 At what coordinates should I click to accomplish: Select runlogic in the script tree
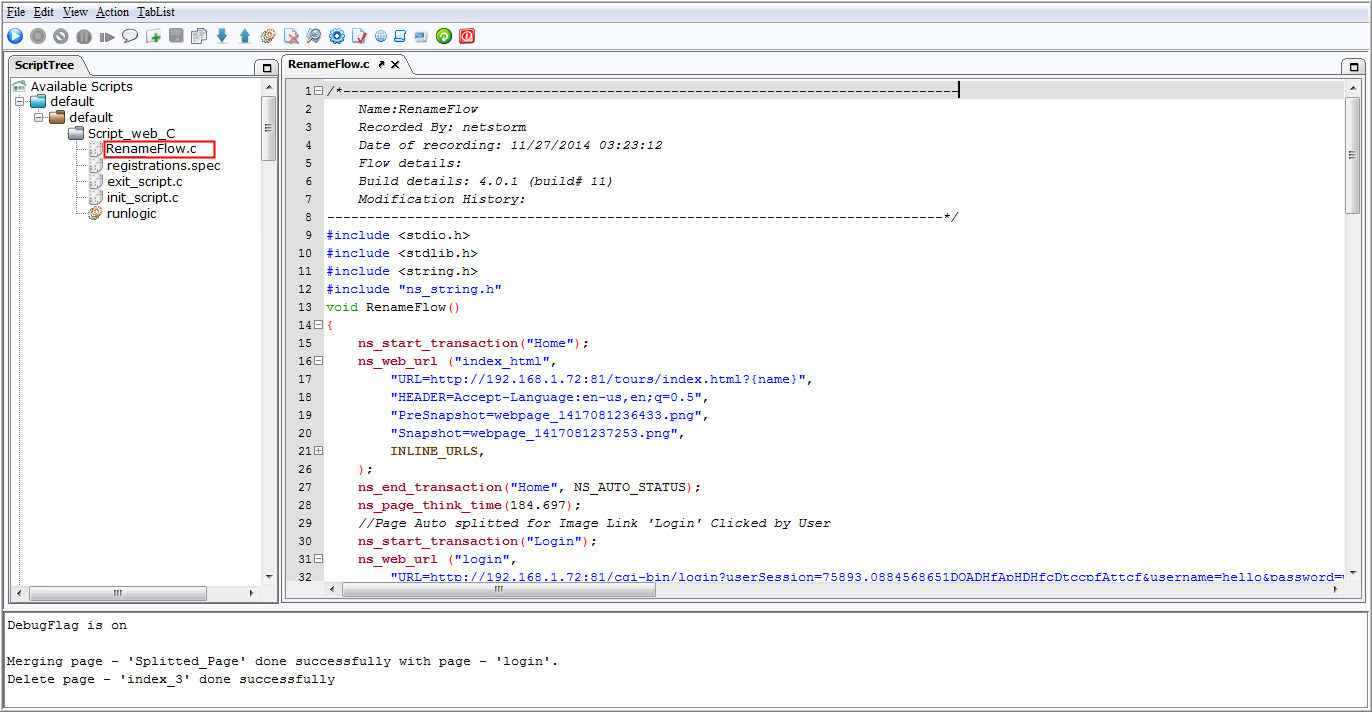point(131,213)
